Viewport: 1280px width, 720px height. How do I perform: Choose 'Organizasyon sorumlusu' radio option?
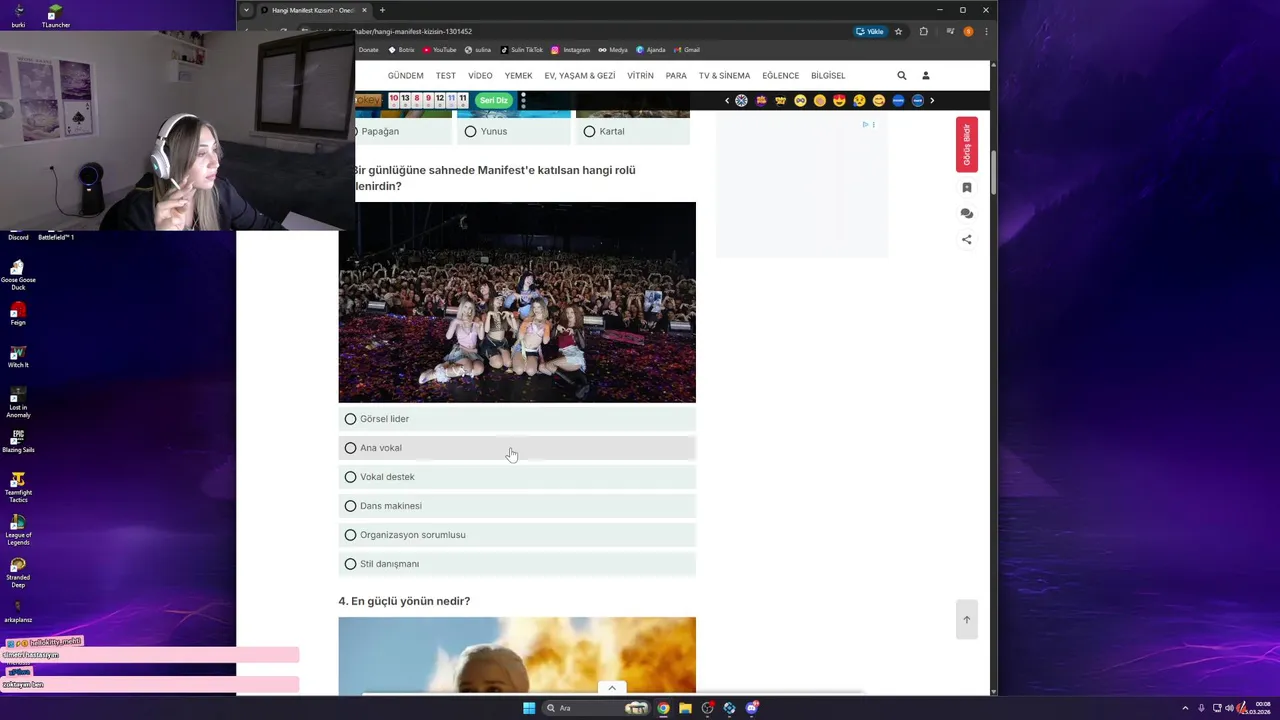(517, 535)
